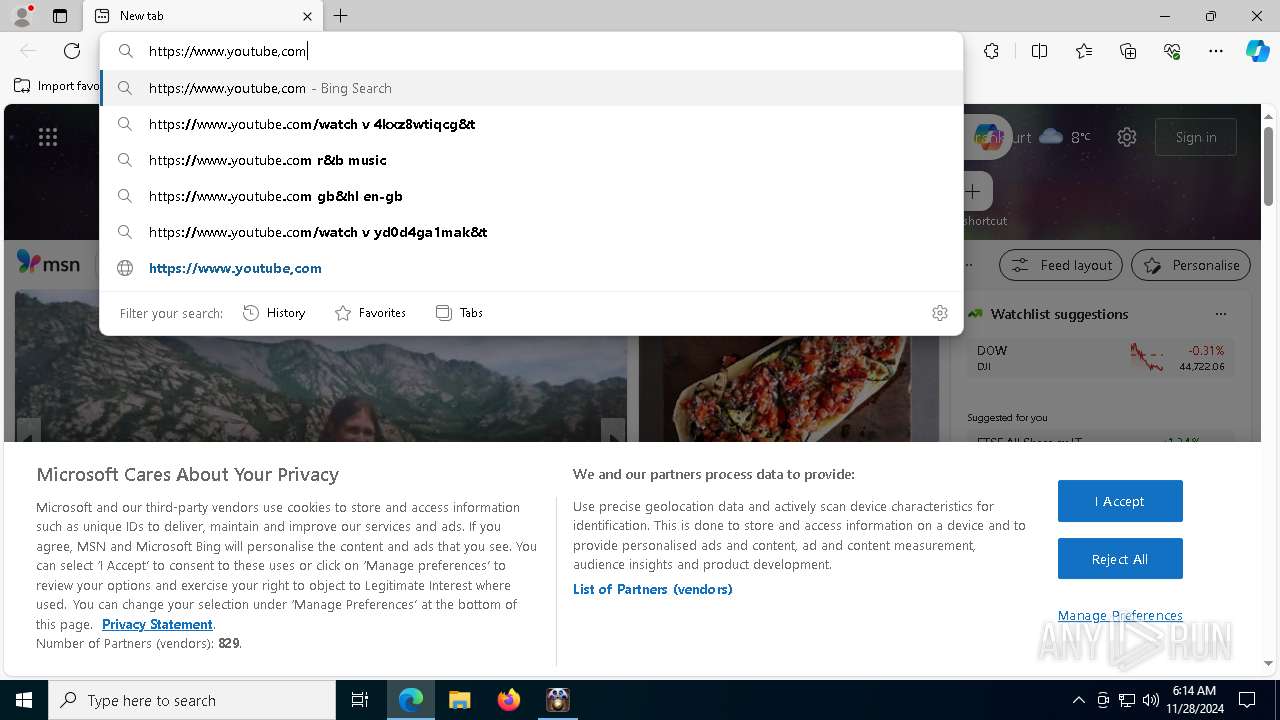Open a new tab with plus icon
The image size is (1280, 720).
coord(341,16)
